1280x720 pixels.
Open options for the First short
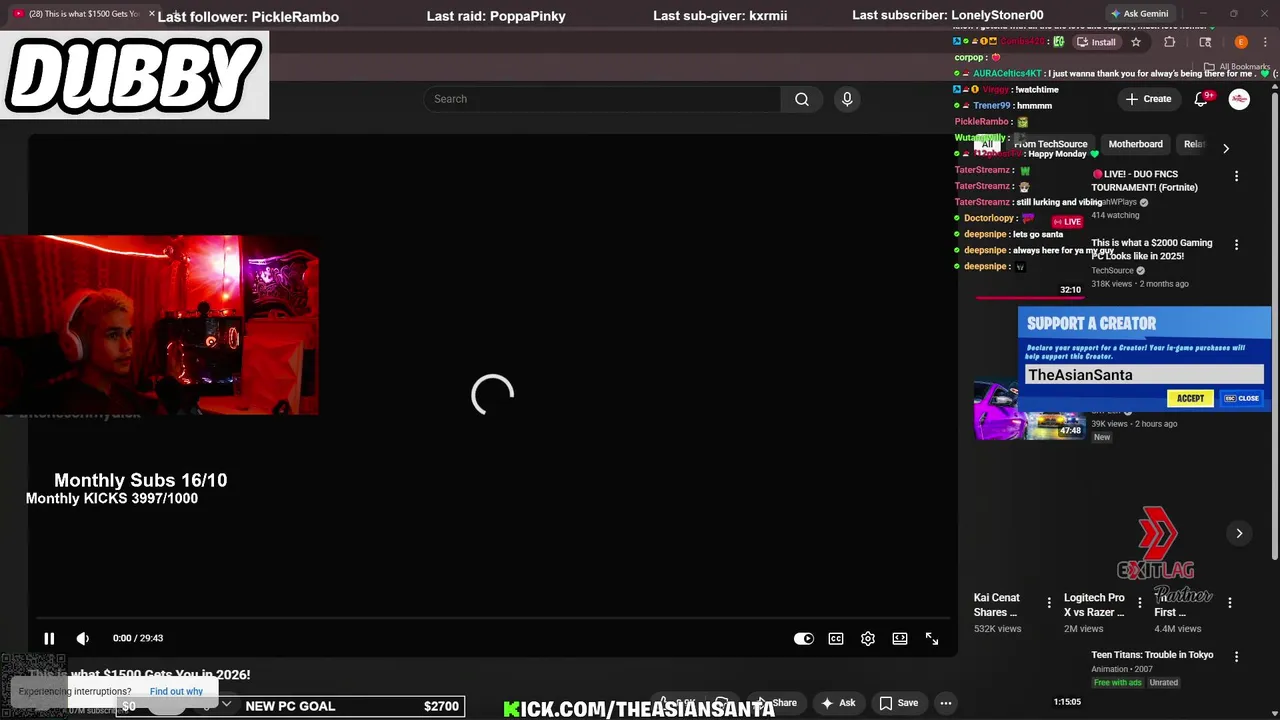click(1230, 603)
